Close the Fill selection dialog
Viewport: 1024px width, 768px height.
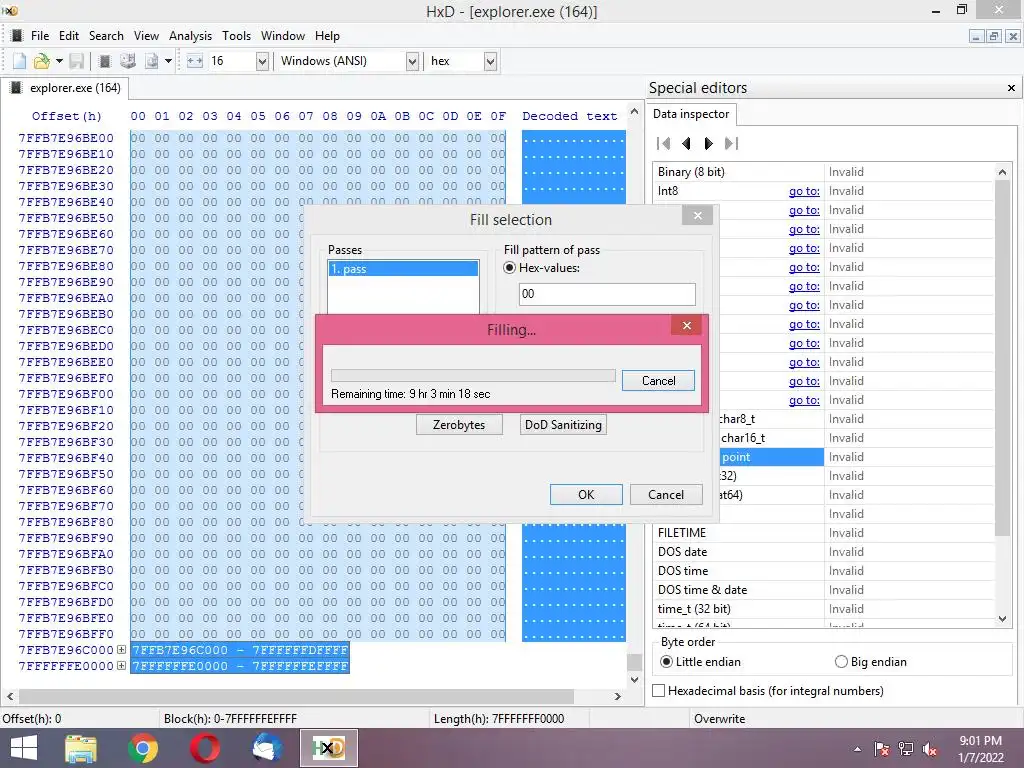click(x=697, y=216)
